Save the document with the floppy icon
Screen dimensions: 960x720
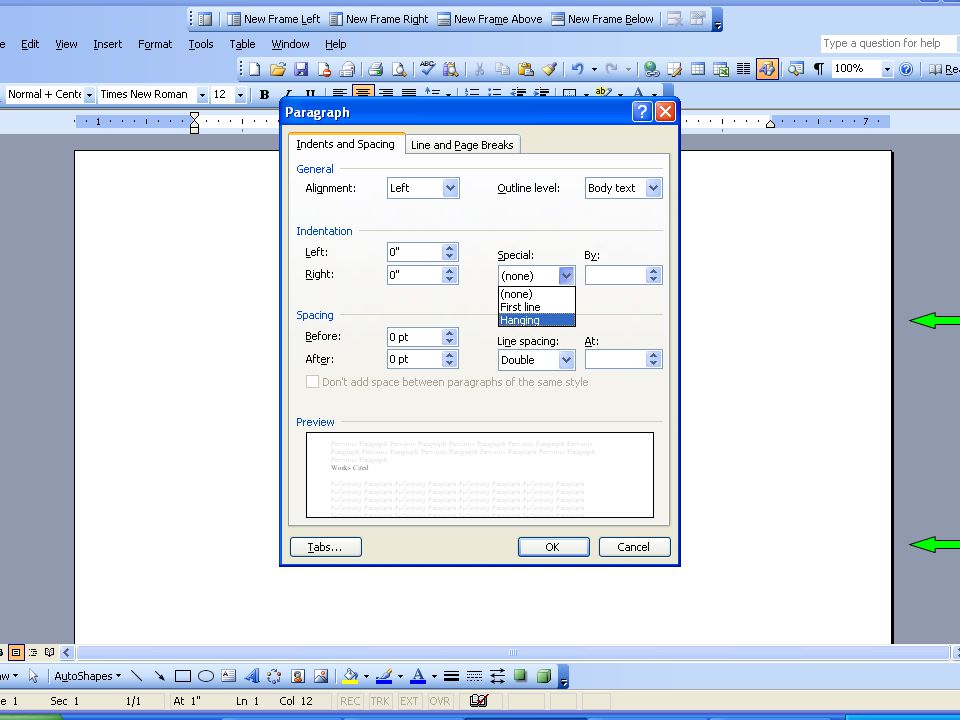click(x=301, y=69)
